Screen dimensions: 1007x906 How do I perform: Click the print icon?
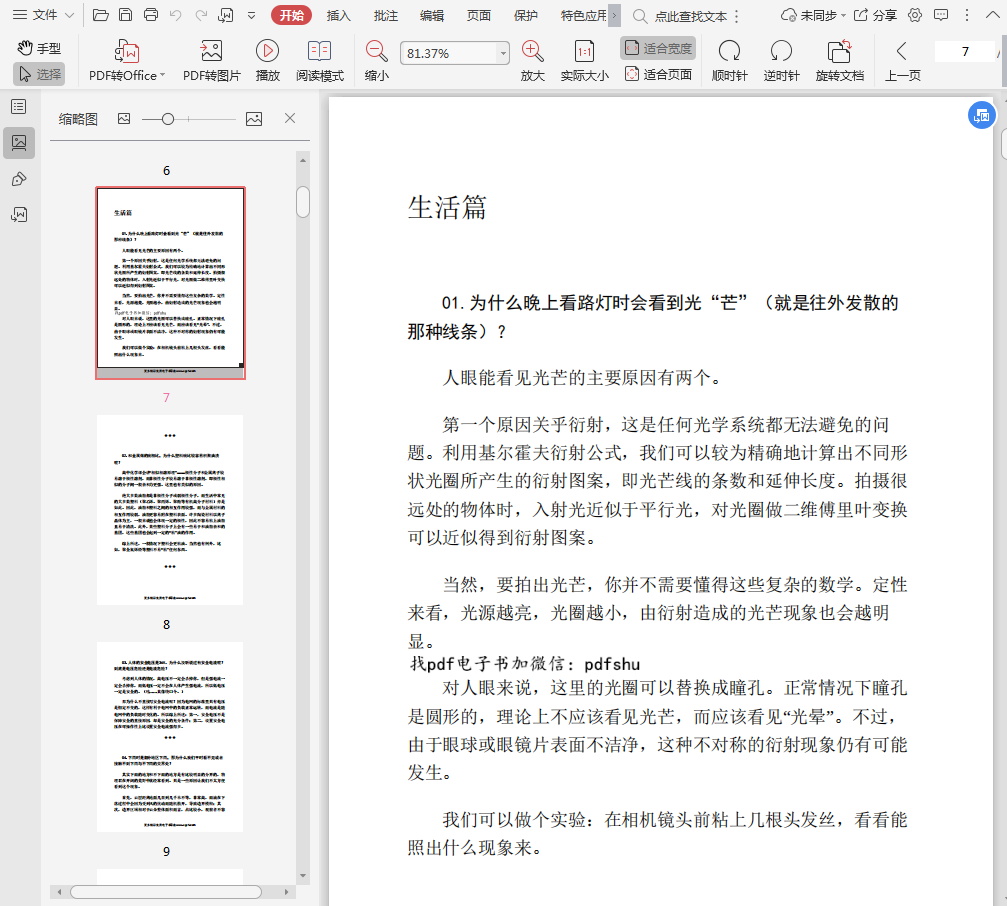click(151, 15)
